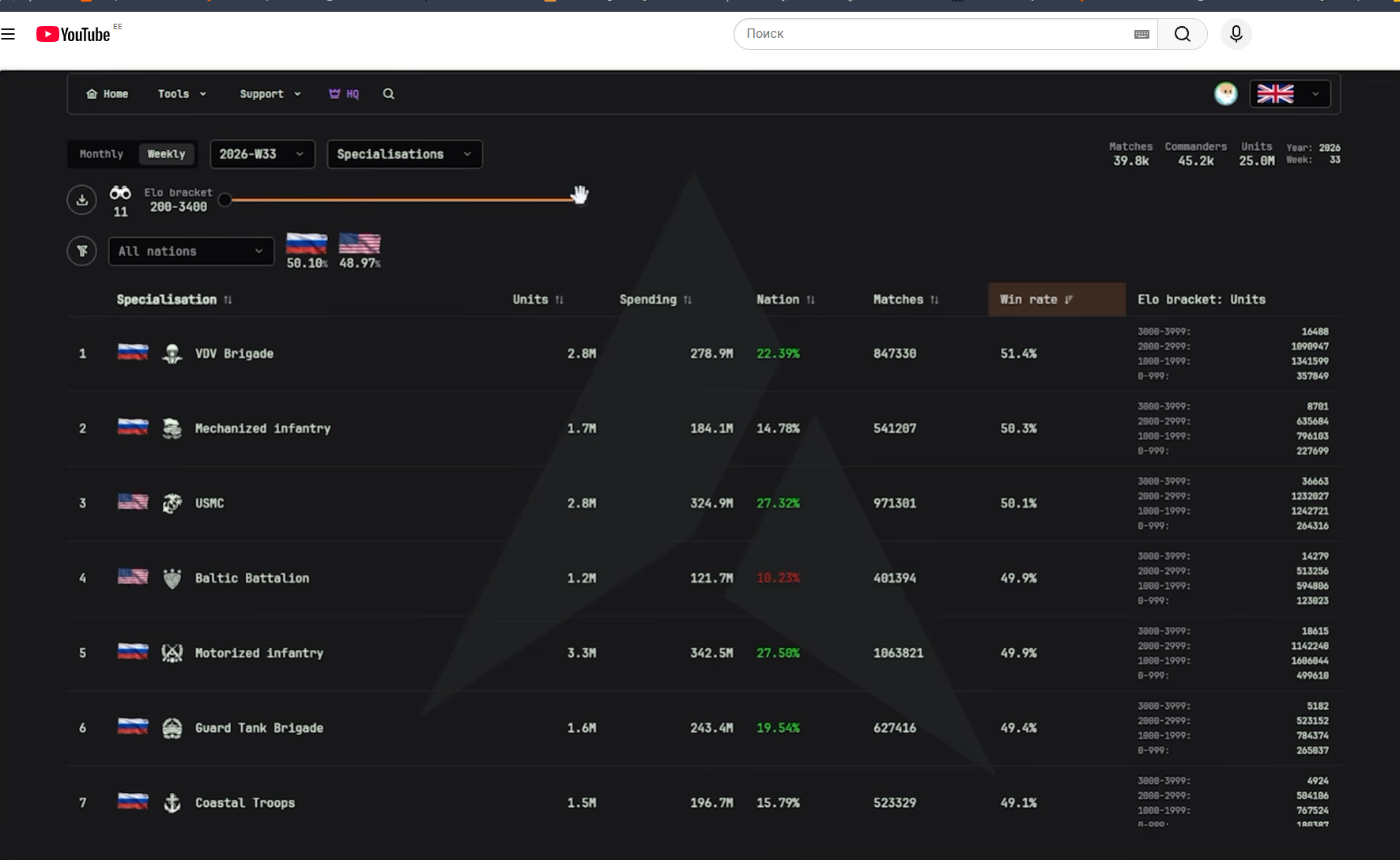Click the download icon beside Elo bracket
The width and height of the screenshot is (1400, 860).
[x=82, y=200]
